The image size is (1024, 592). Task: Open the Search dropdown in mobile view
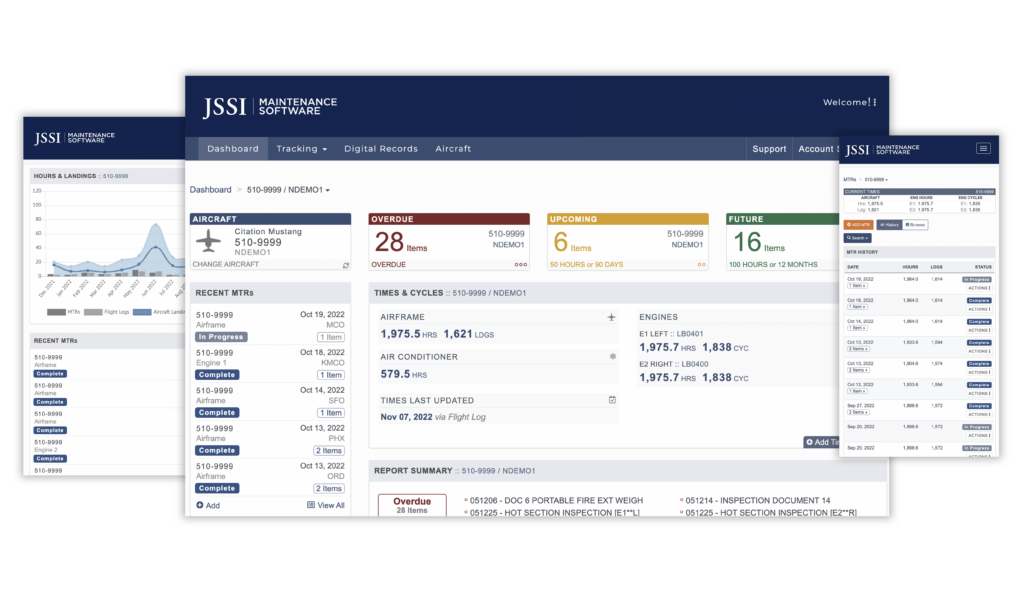pos(857,238)
